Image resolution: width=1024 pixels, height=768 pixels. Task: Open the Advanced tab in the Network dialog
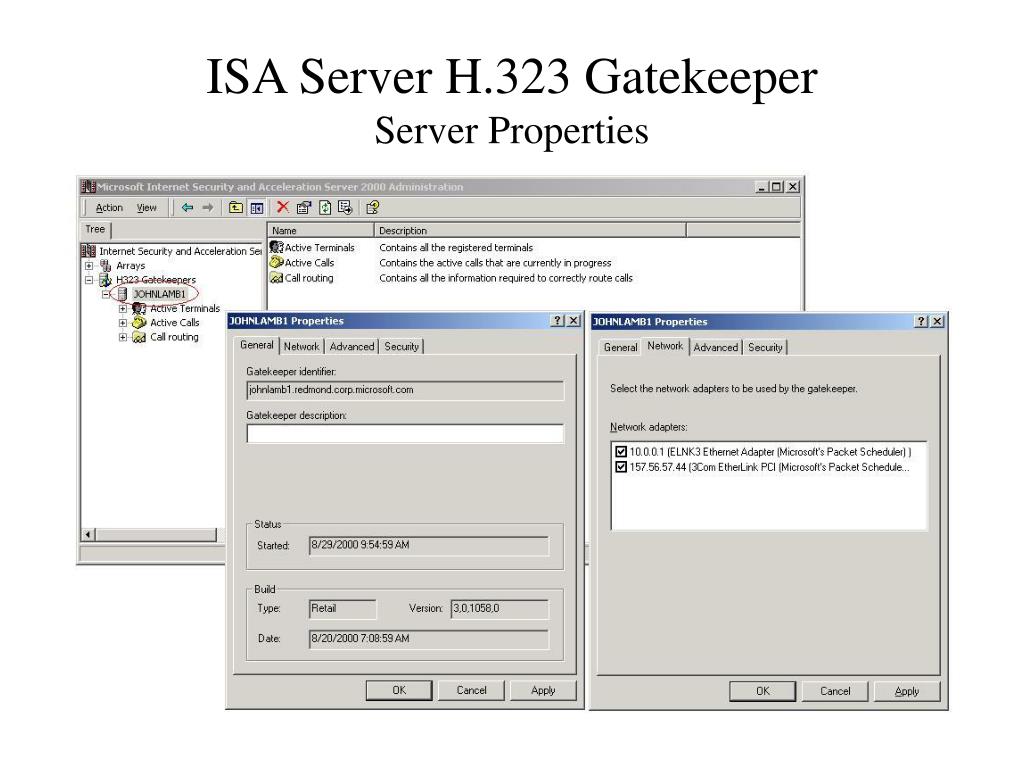coord(715,347)
